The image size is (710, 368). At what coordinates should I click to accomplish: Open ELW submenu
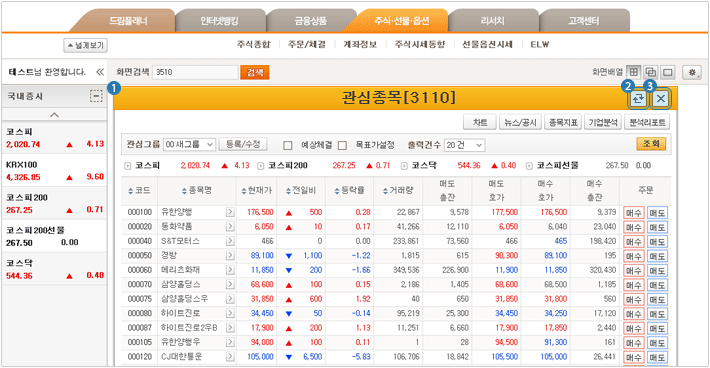point(540,44)
